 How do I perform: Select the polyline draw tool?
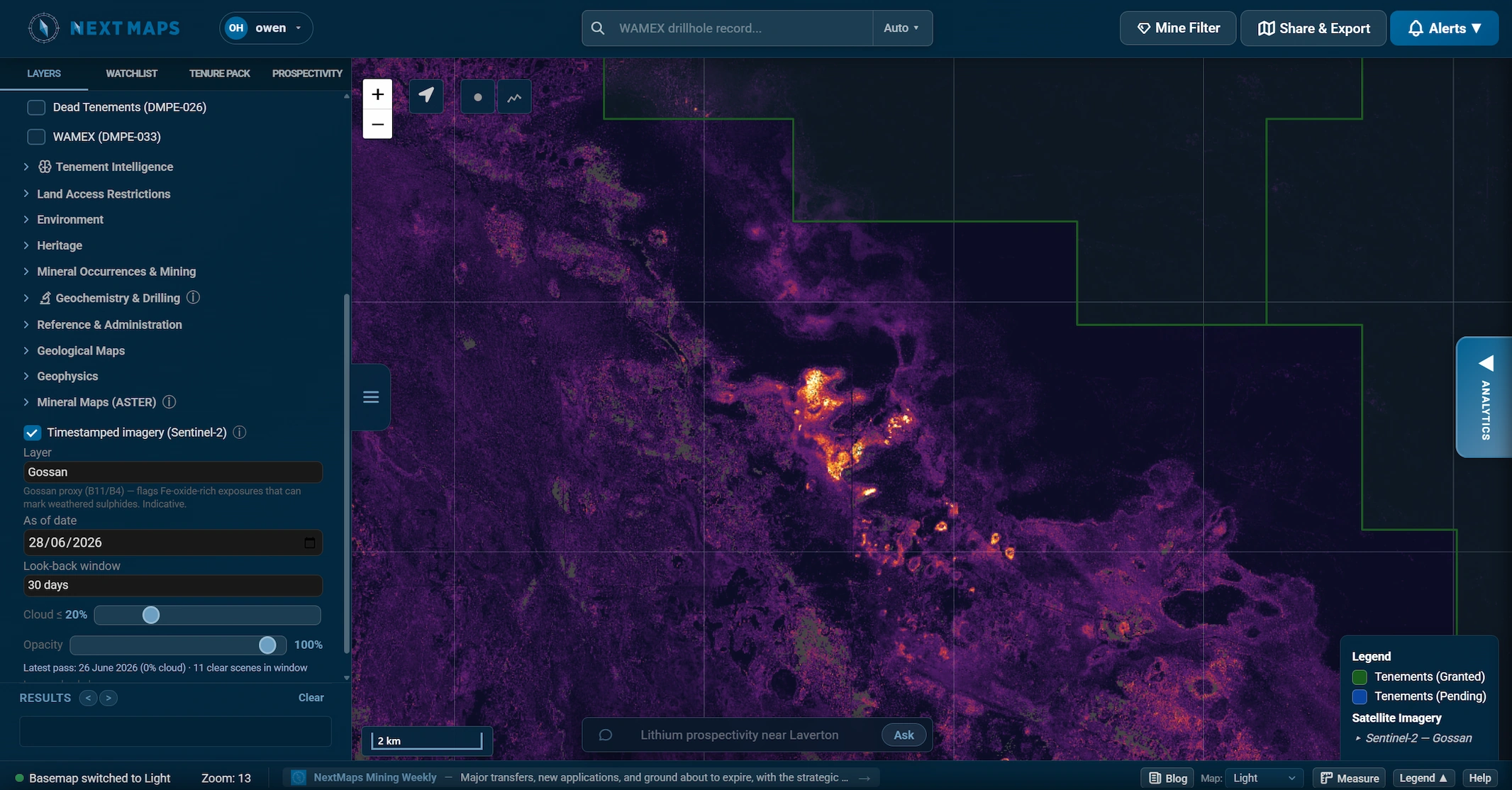point(514,97)
